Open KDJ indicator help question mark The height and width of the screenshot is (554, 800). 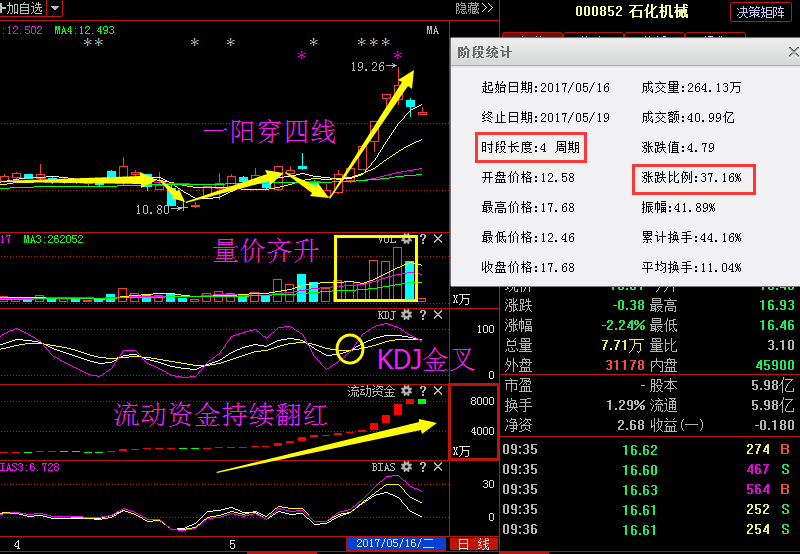(x=422, y=315)
